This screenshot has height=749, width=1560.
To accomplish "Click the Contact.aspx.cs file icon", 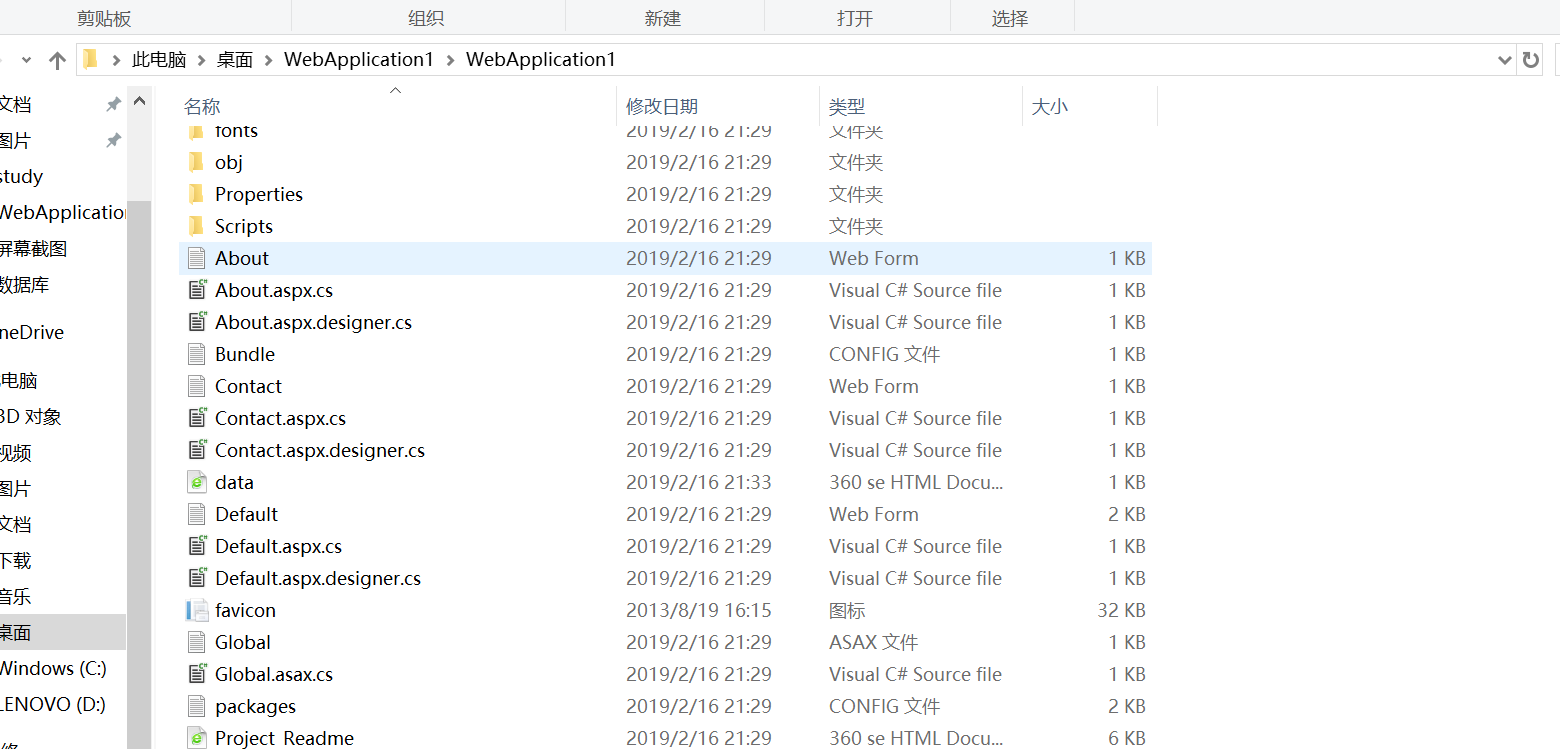I will tap(197, 418).
